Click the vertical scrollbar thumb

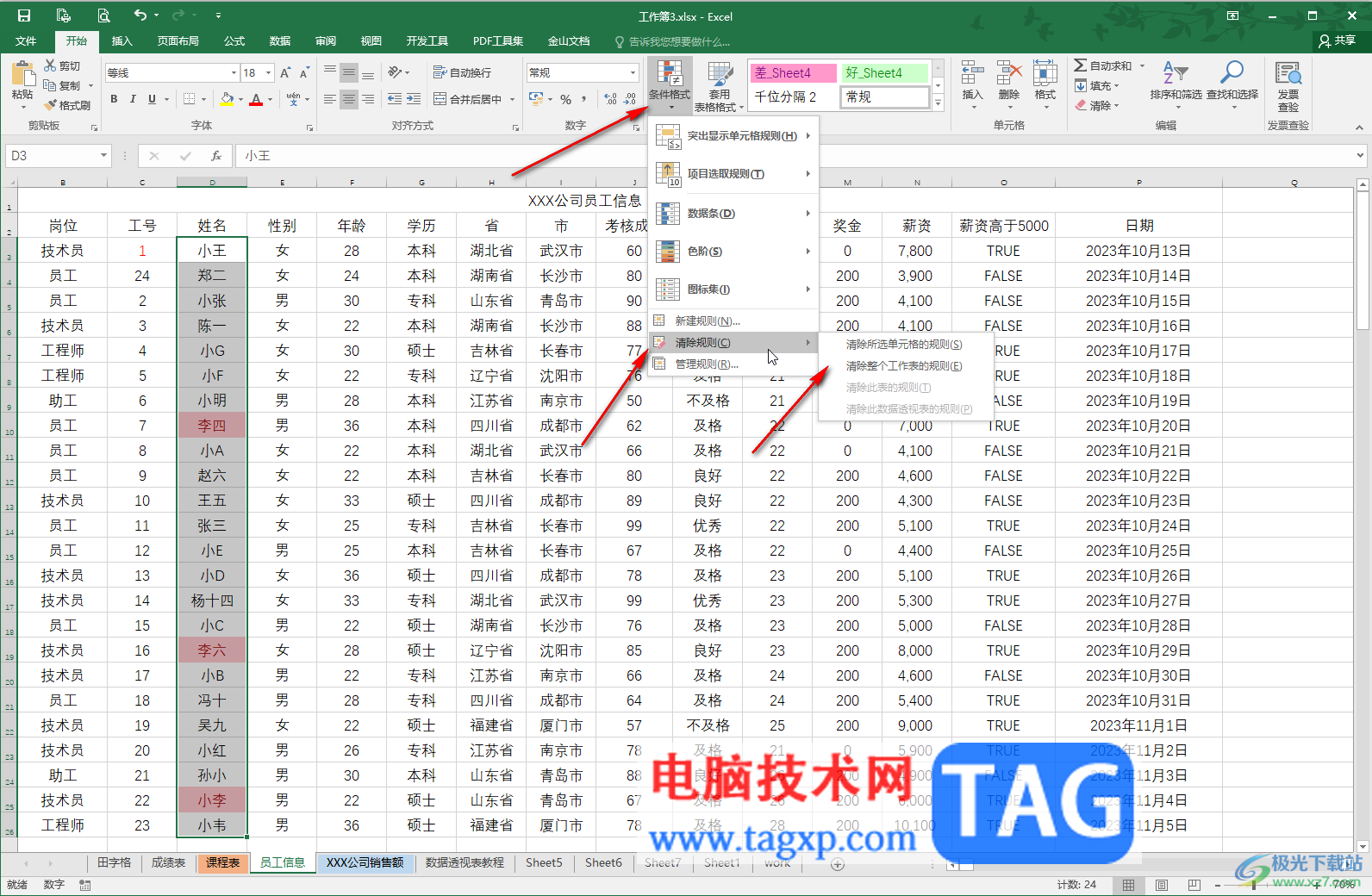tap(1363, 261)
